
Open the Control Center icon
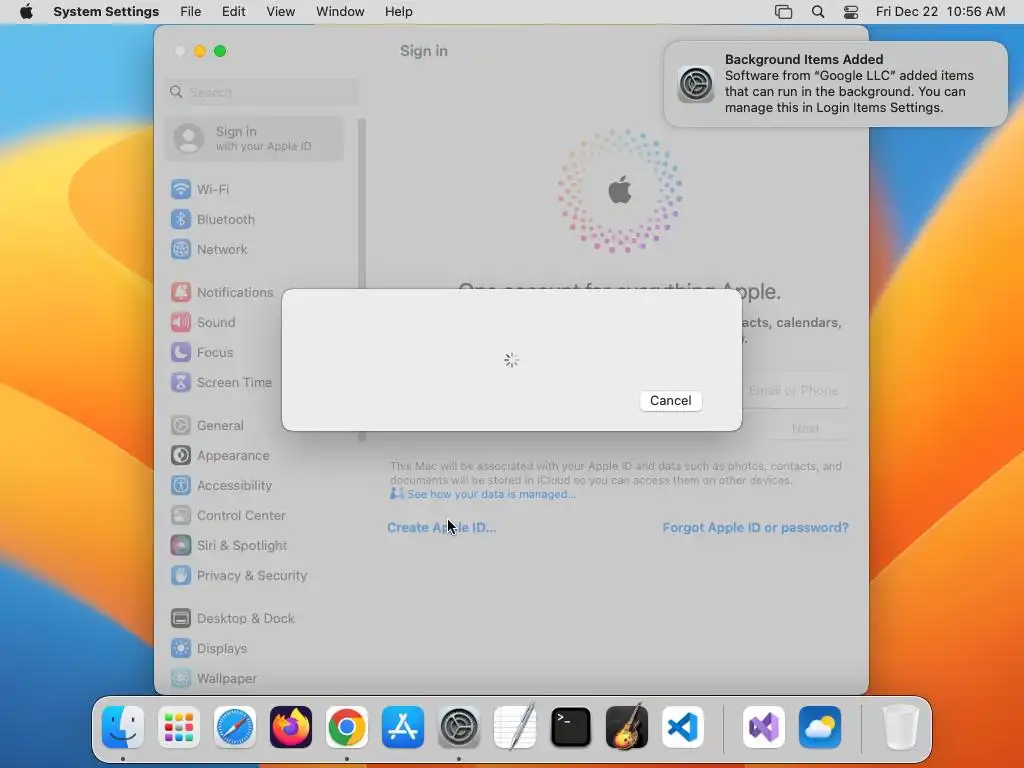181,516
